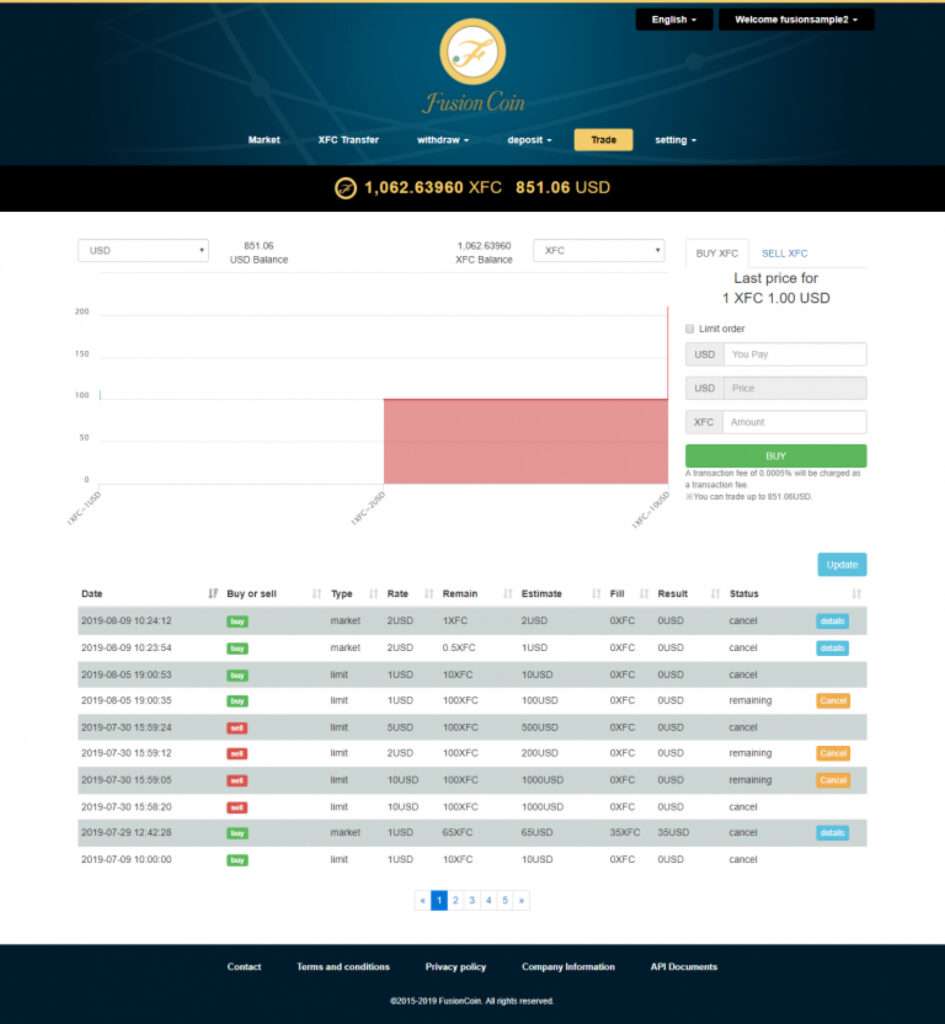This screenshot has height=1024, width=945.
Task: Open the withdraw menu
Action: [x=442, y=140]
